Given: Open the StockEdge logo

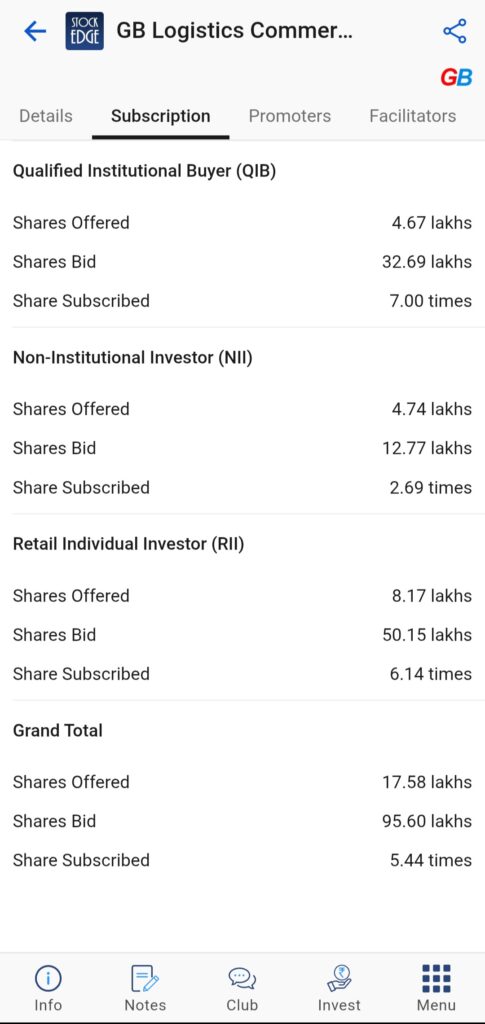Looking at the screenshot, I should pyautogui.click(x=85, y=31).
